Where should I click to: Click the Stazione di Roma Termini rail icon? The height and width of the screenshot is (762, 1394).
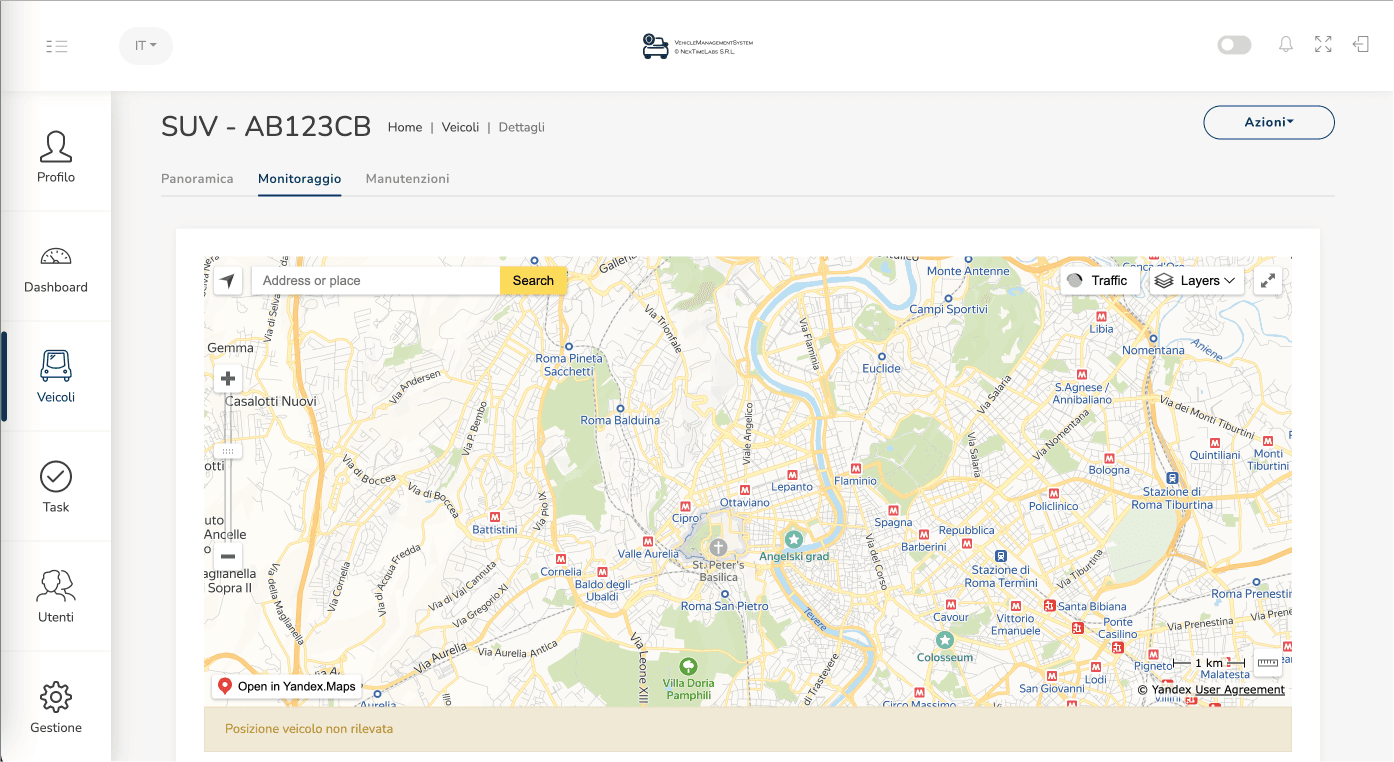[x=1001, y=556]
